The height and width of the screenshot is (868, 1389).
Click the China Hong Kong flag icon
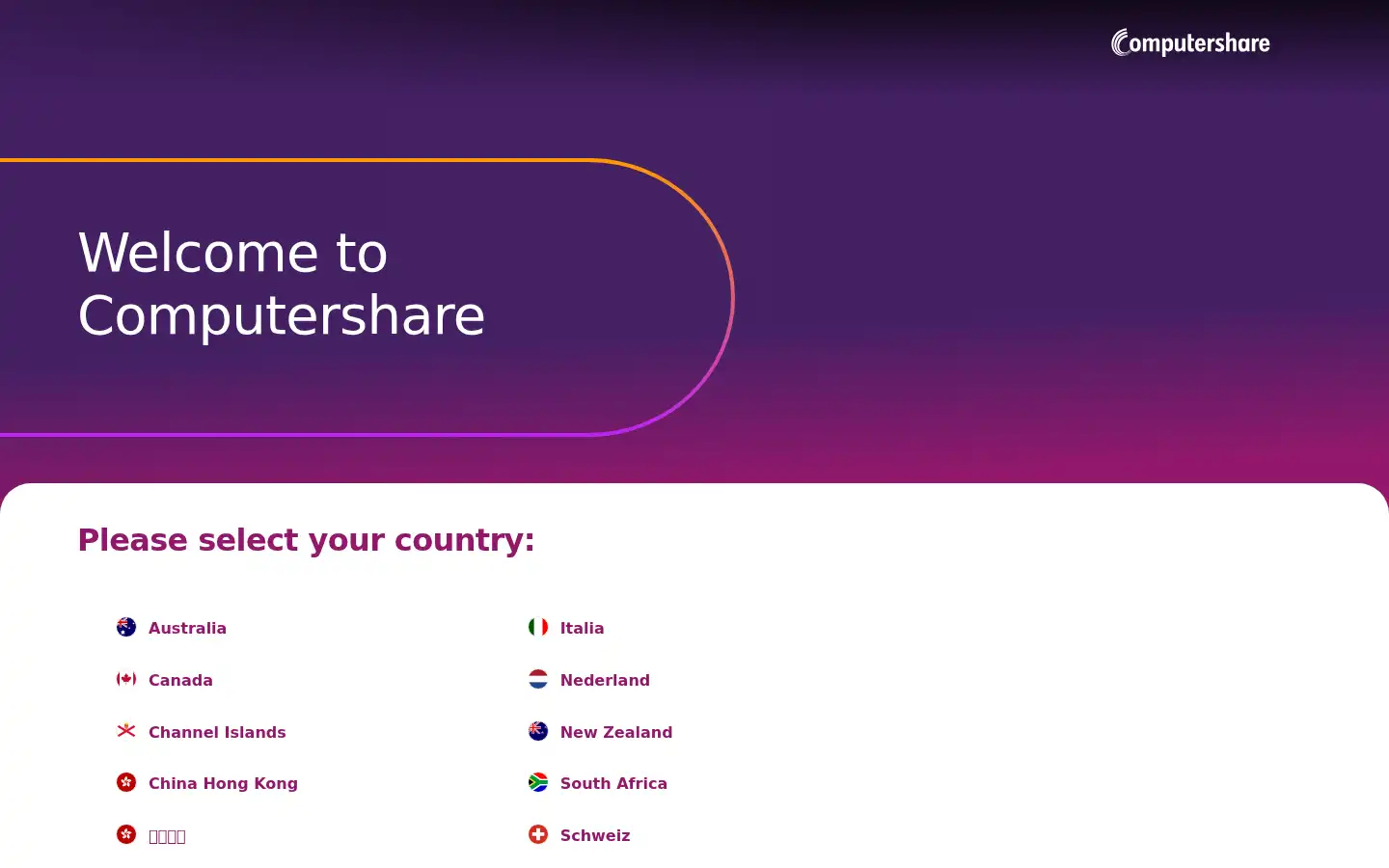[126, 782]
